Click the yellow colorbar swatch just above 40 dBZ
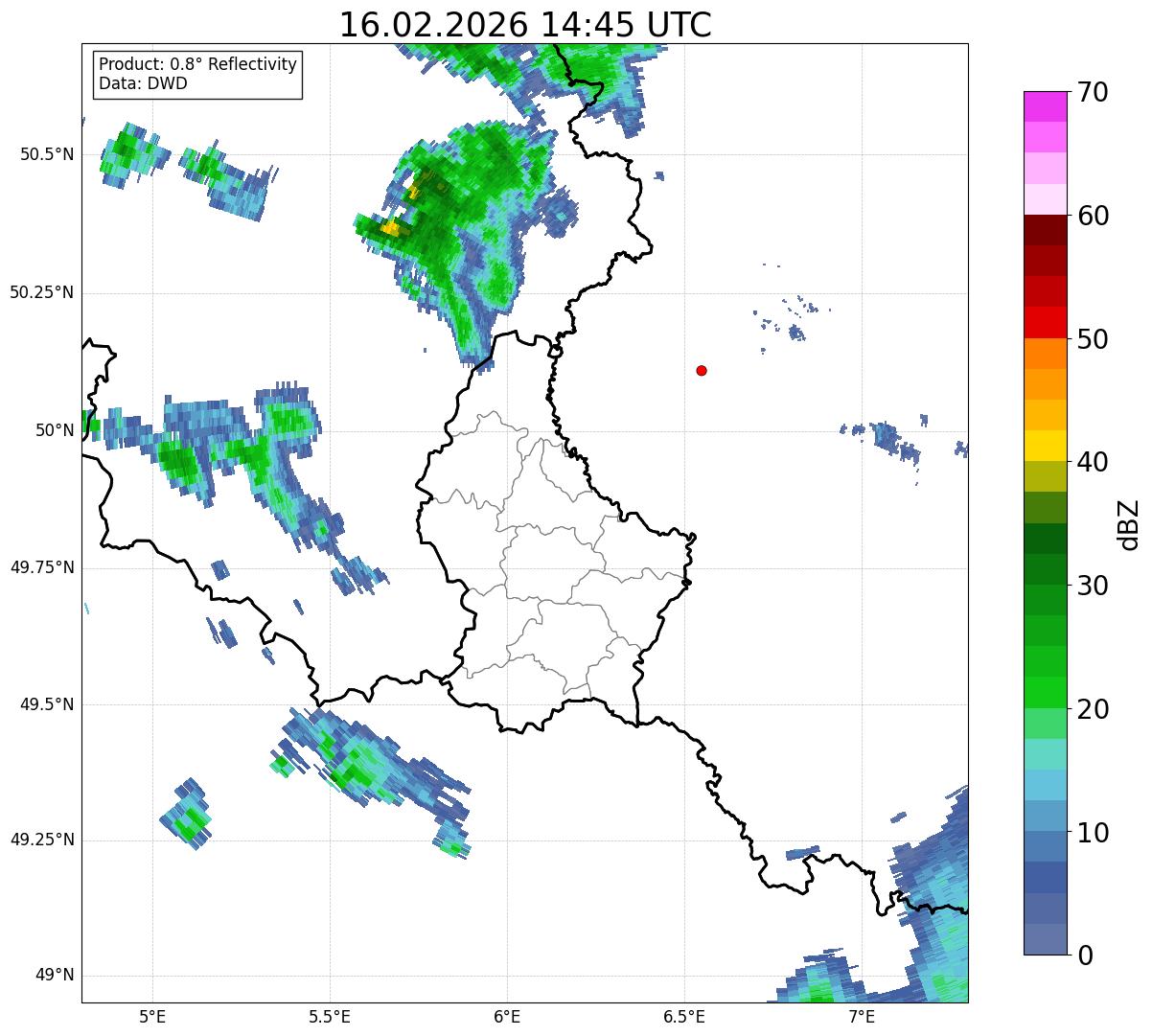Image resolution: width=1152 pixels, height=1036 pixels. (1045, 447)
